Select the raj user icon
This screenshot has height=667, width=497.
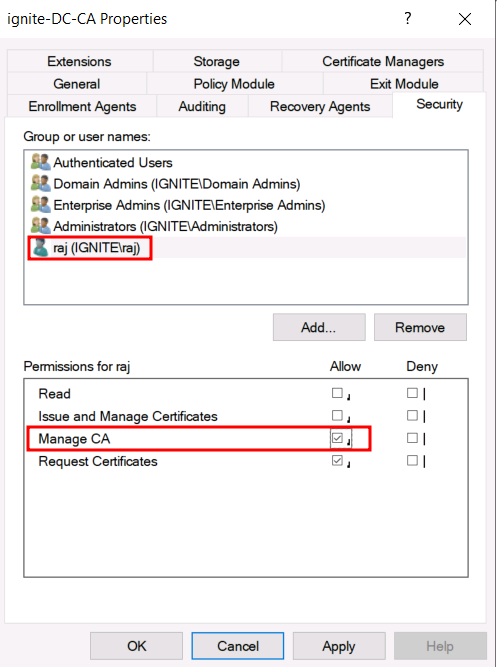[41, 248]
